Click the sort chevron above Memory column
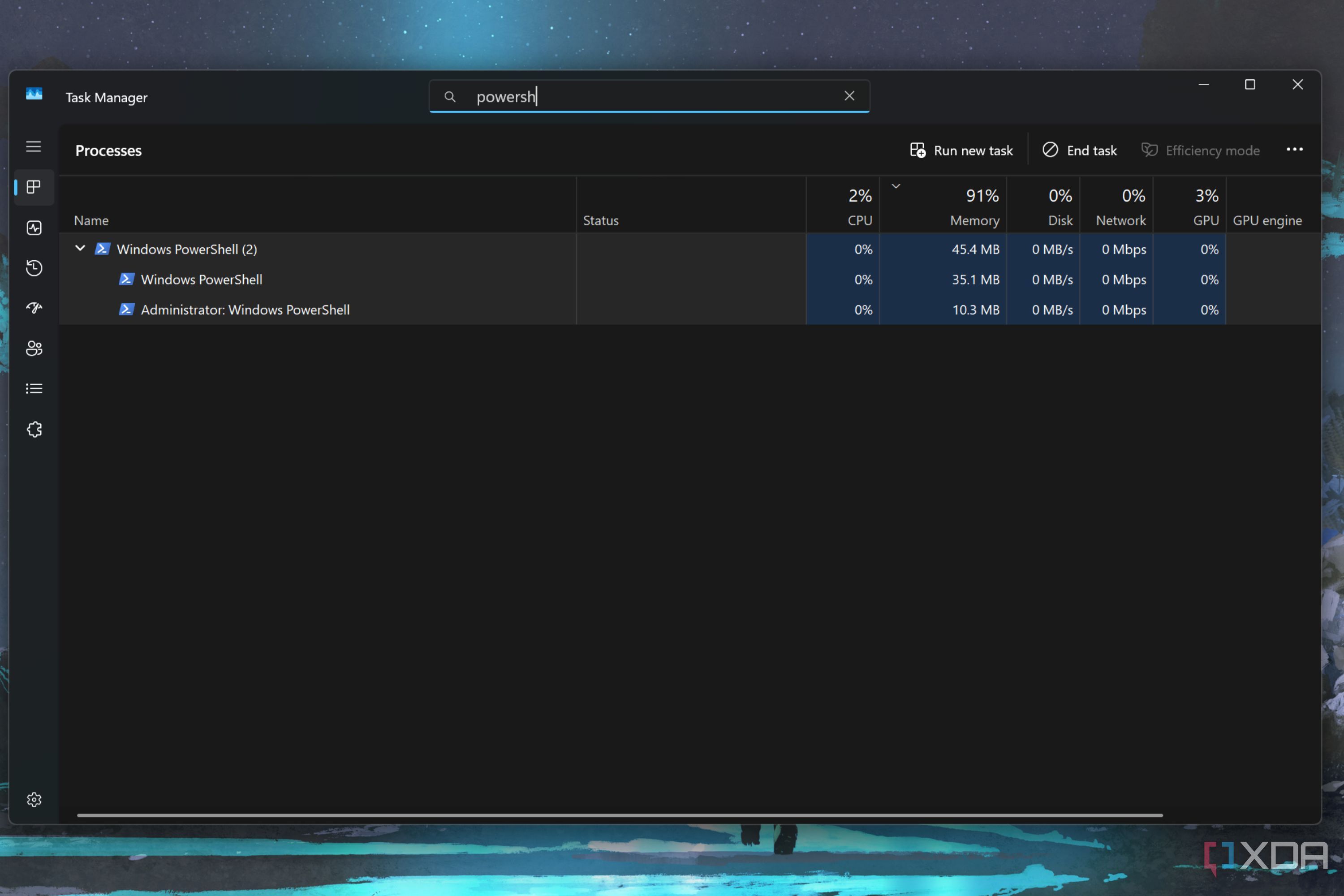The image size is (1344, 896). pyautogui.click(x=896, y=186)
